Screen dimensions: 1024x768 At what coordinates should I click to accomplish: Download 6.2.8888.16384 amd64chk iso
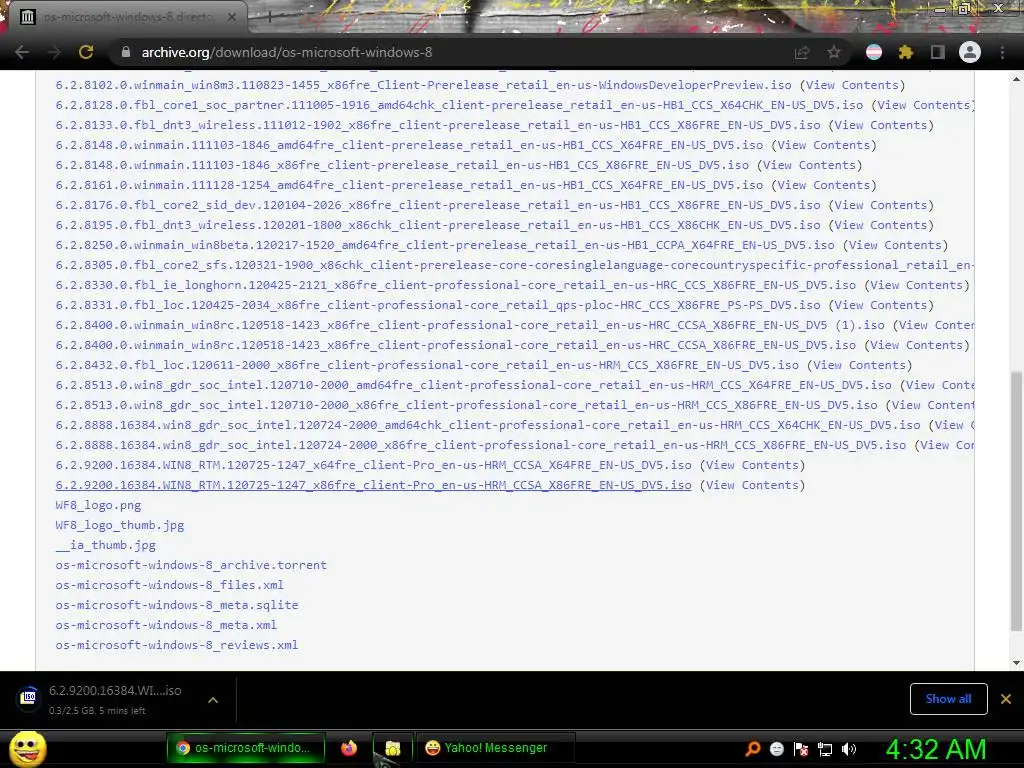tap(488, 425)
